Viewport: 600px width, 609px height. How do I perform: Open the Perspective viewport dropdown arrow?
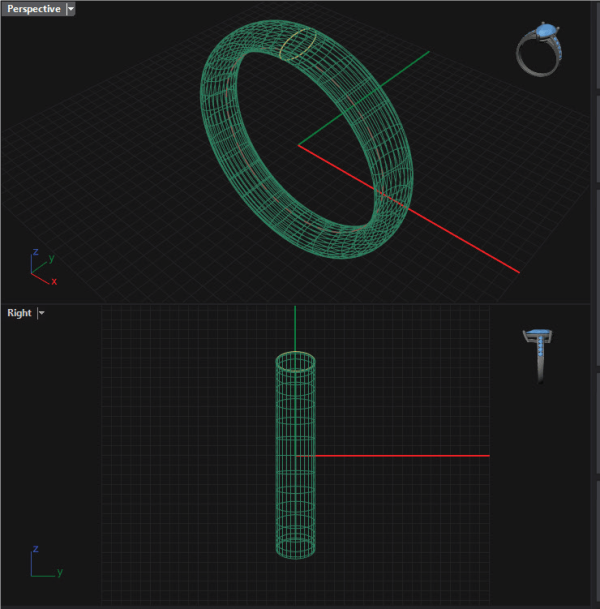coord(71,9)
